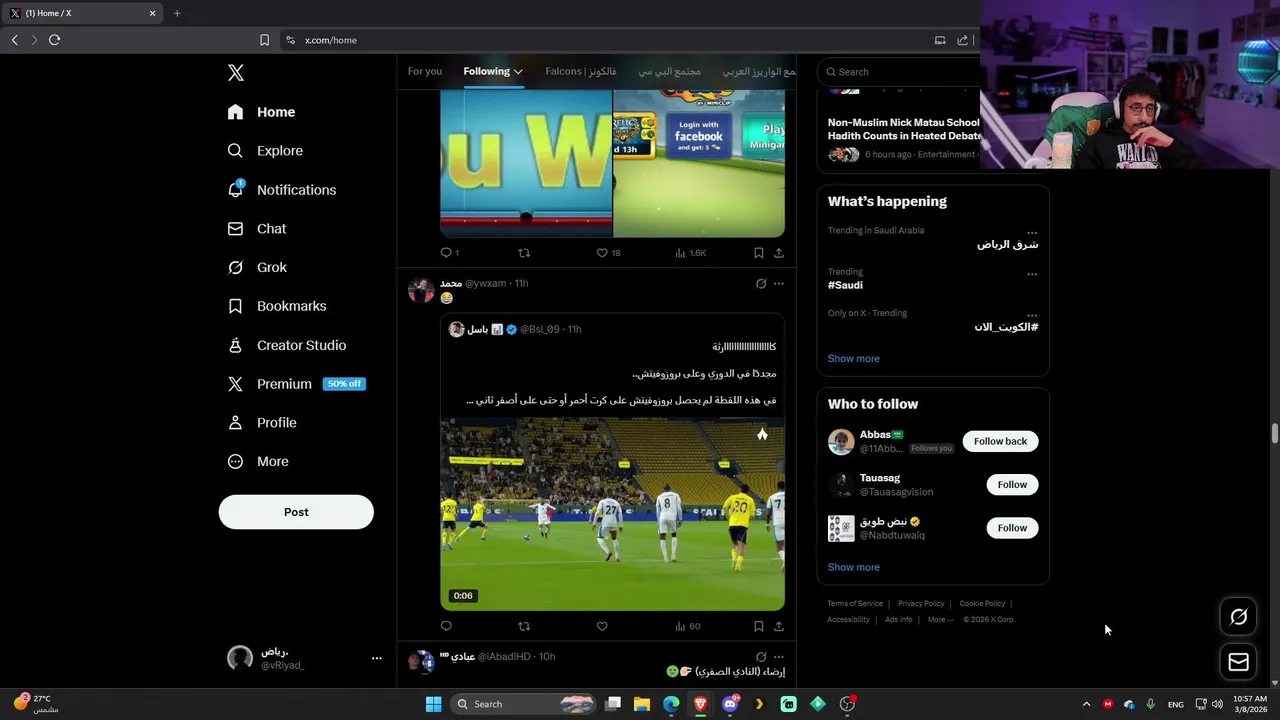Reply to محمد's post
Image resolution: width=1280 pixels, height=720 pixels.
(446, 626)
